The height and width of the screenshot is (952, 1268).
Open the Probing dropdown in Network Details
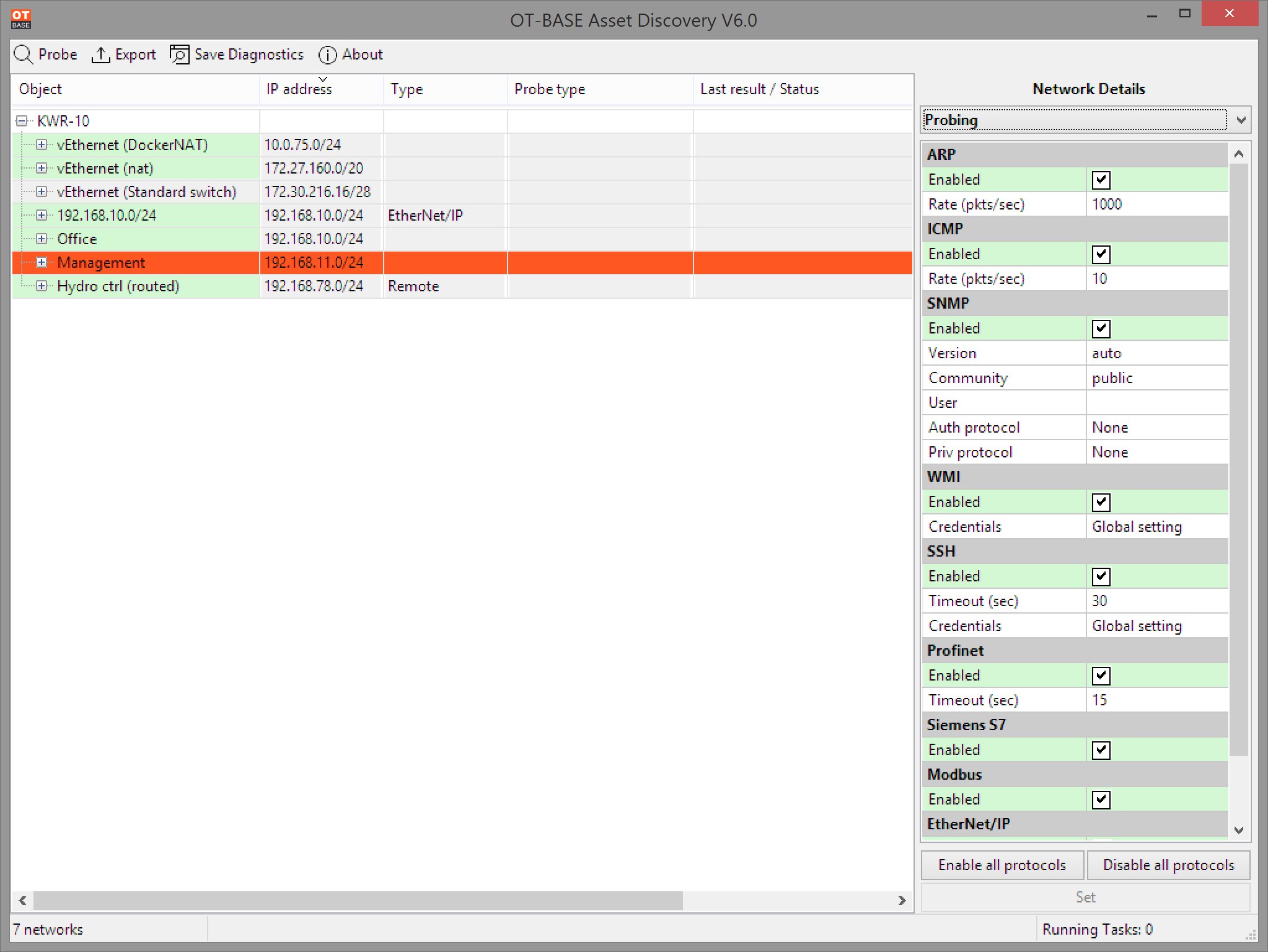(1085, 120)
